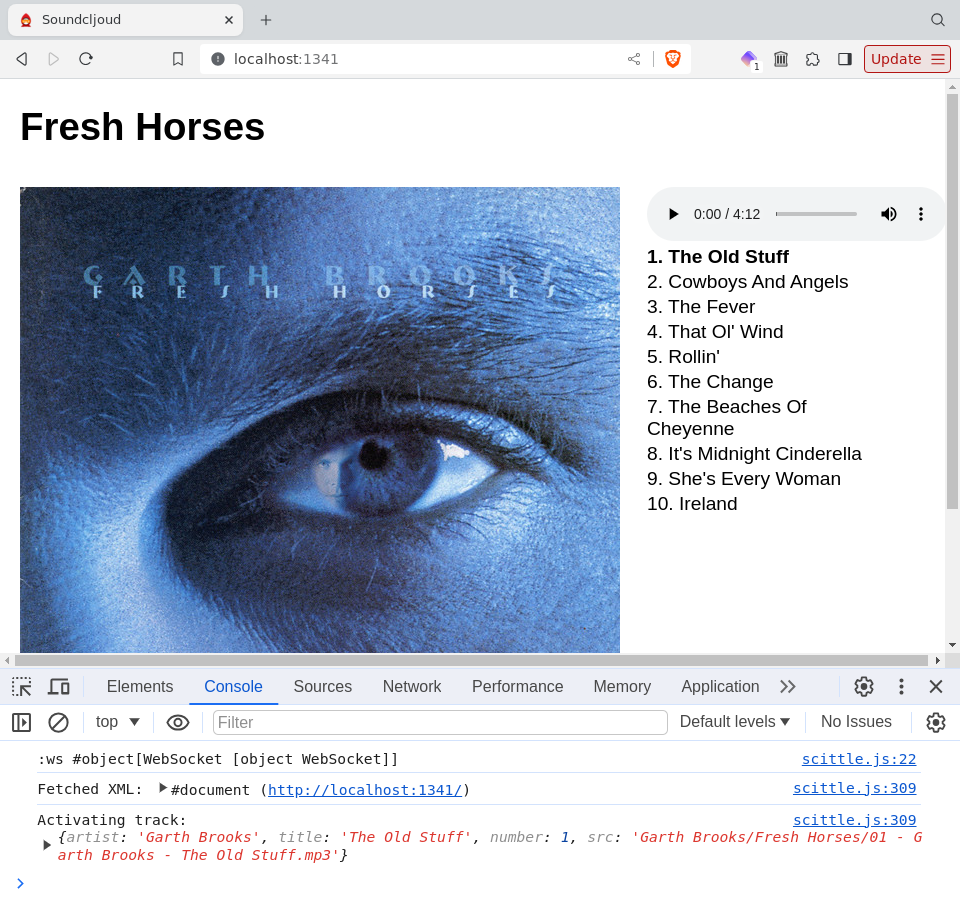Follow the http://localhost:1341/ console link
Image resolution: width=960 pixels, height=902 pixels.
365,790
